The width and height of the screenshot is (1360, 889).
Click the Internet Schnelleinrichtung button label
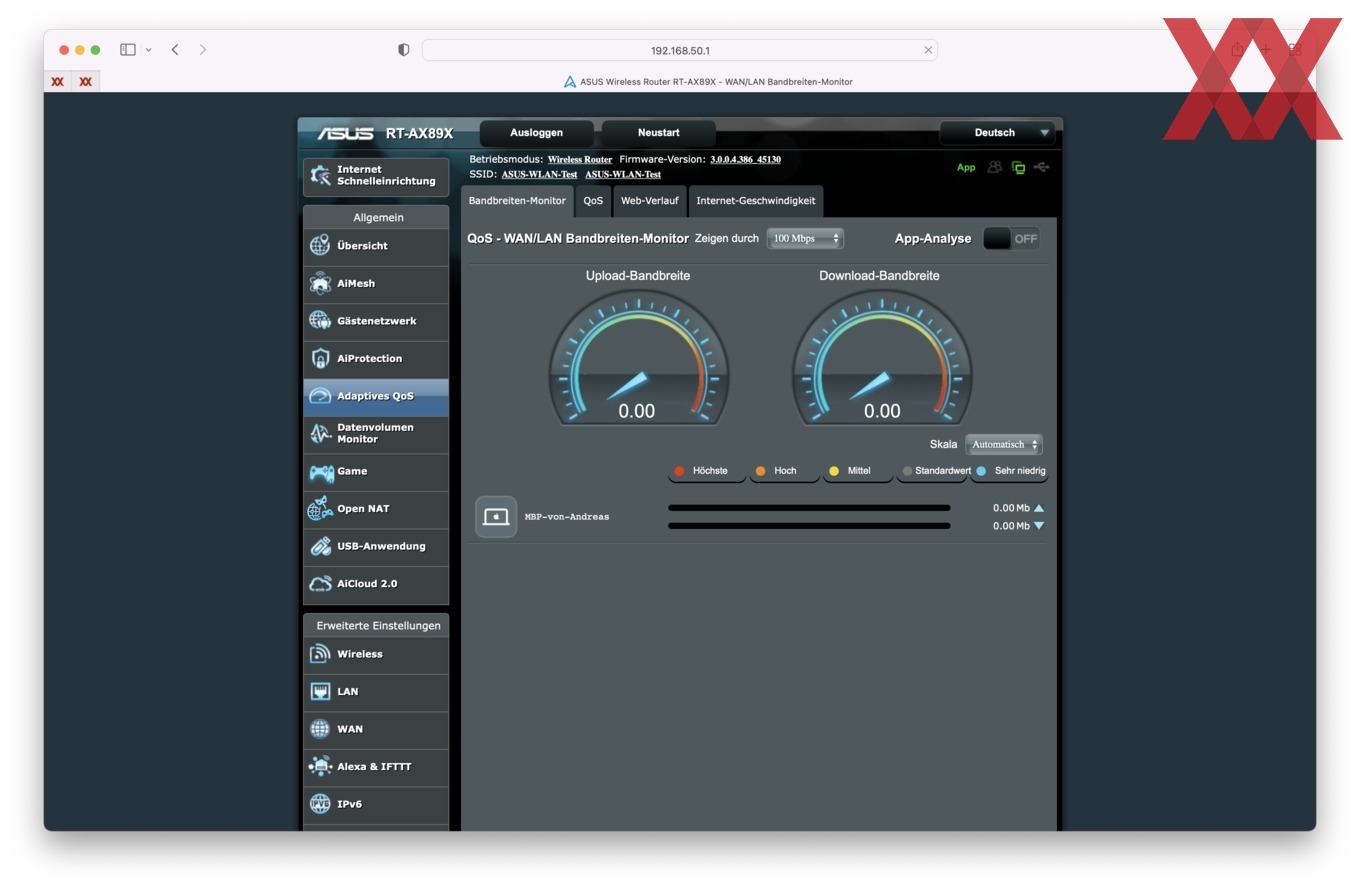(x=386, y=175)
